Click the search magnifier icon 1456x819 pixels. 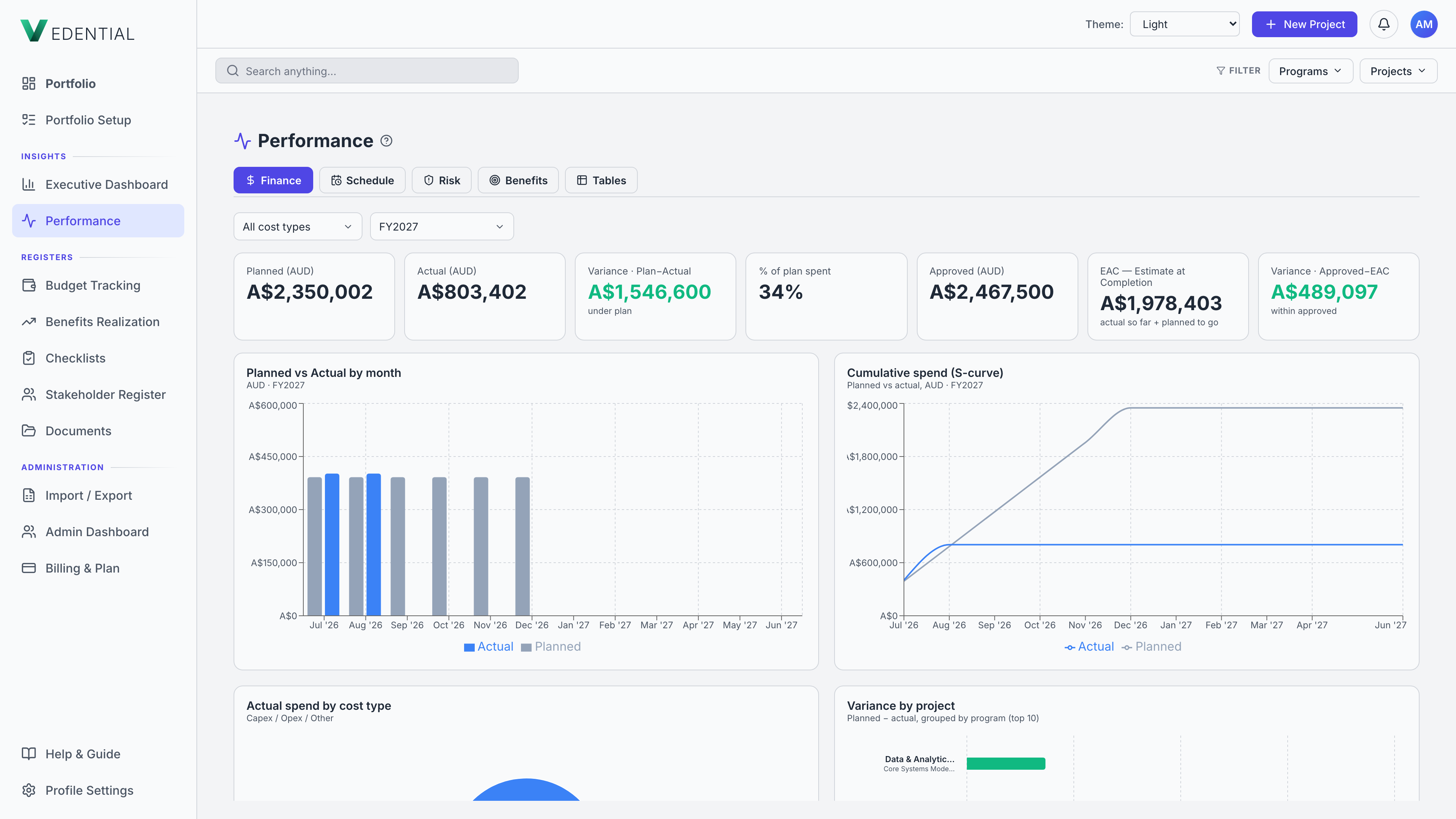click(x=233, y=71)
